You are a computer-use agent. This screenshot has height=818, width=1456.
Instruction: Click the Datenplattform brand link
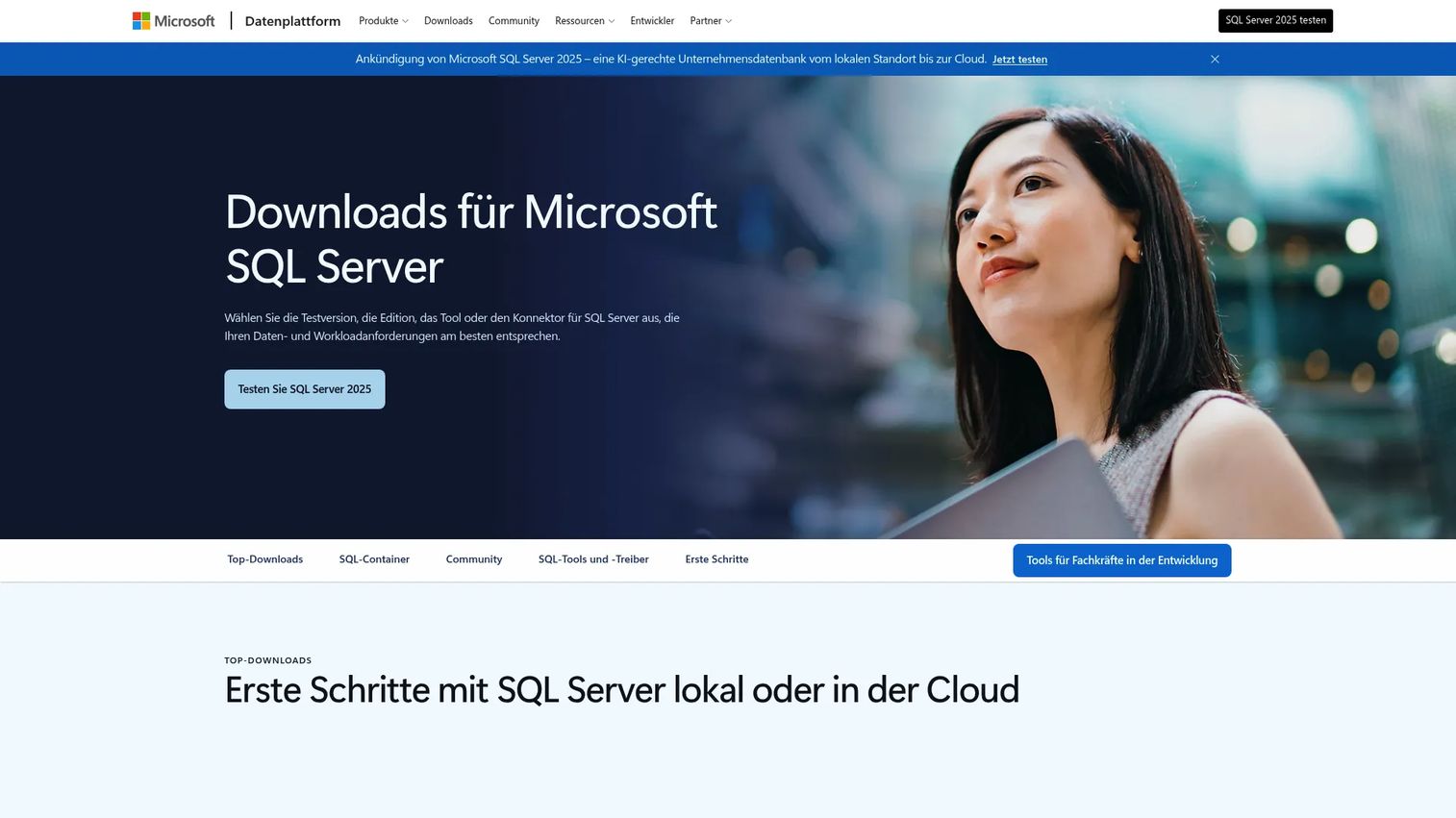point(292,21)
